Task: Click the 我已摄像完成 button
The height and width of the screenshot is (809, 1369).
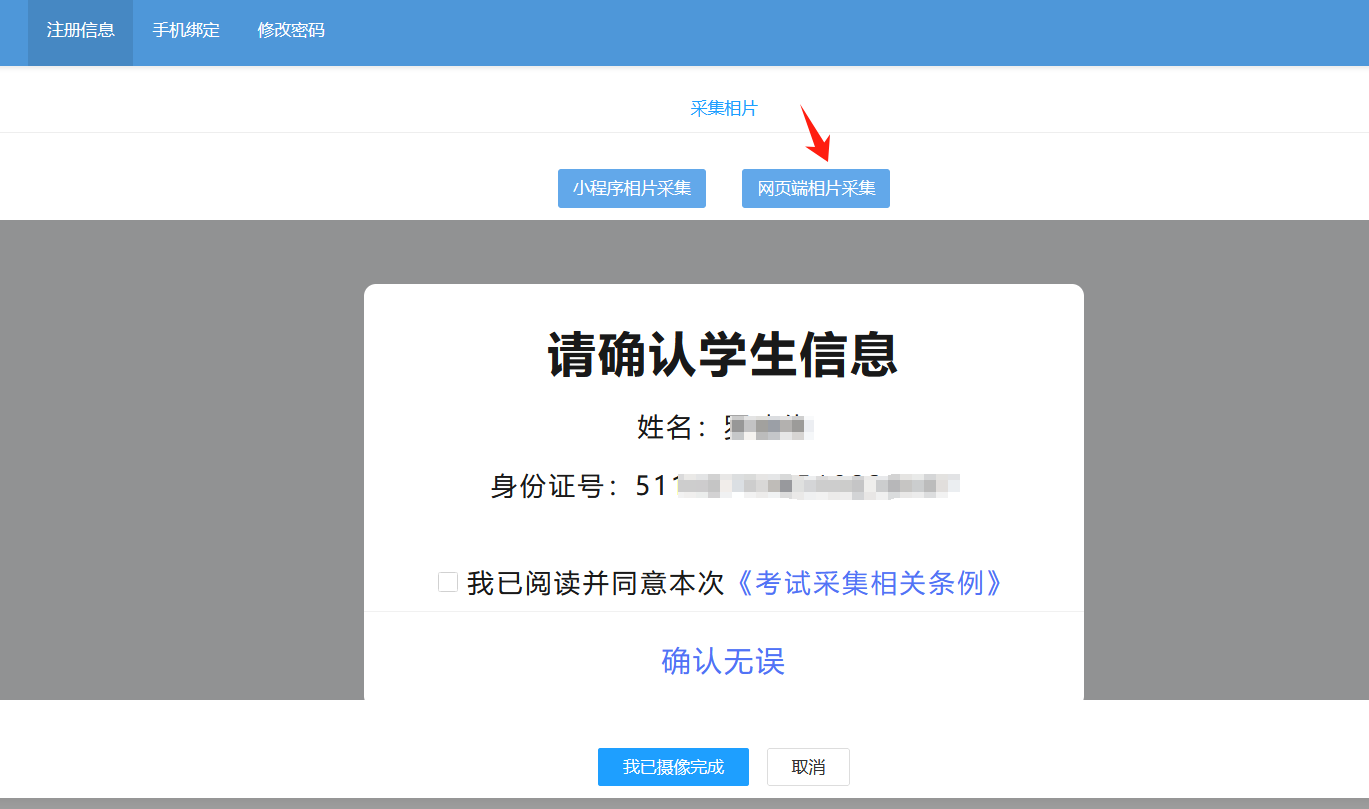Action: pos(673,767)
